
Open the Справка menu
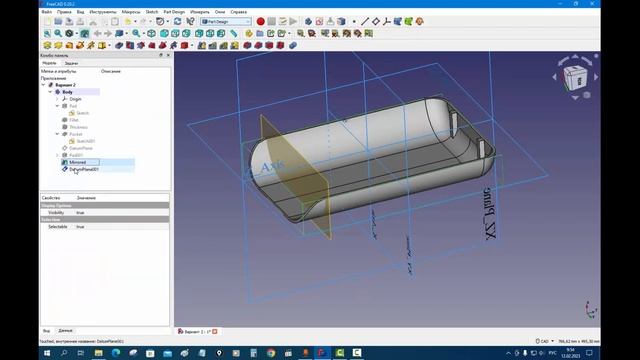point(238,12)
